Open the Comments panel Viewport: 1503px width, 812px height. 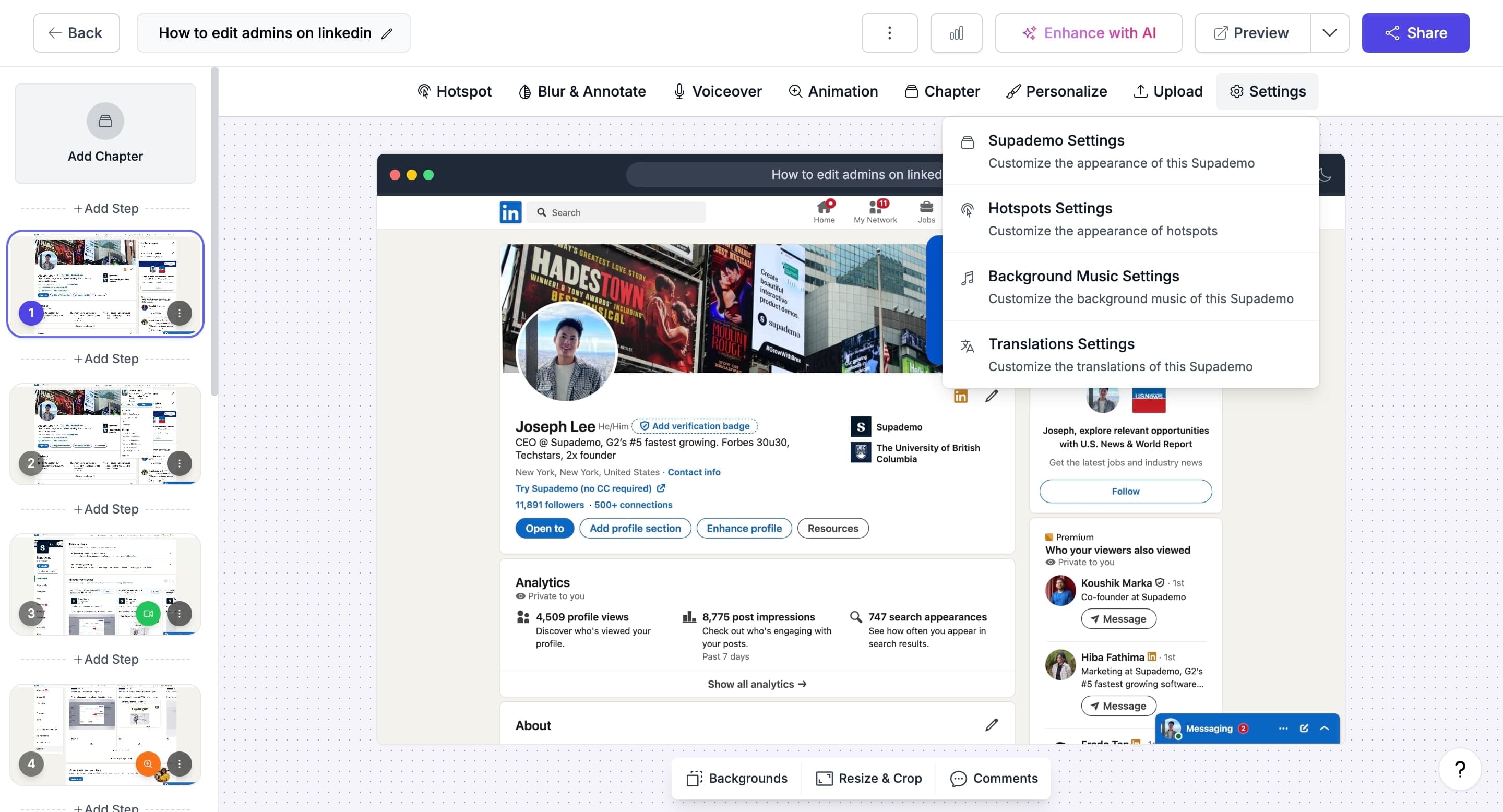[x=994, y=778]
